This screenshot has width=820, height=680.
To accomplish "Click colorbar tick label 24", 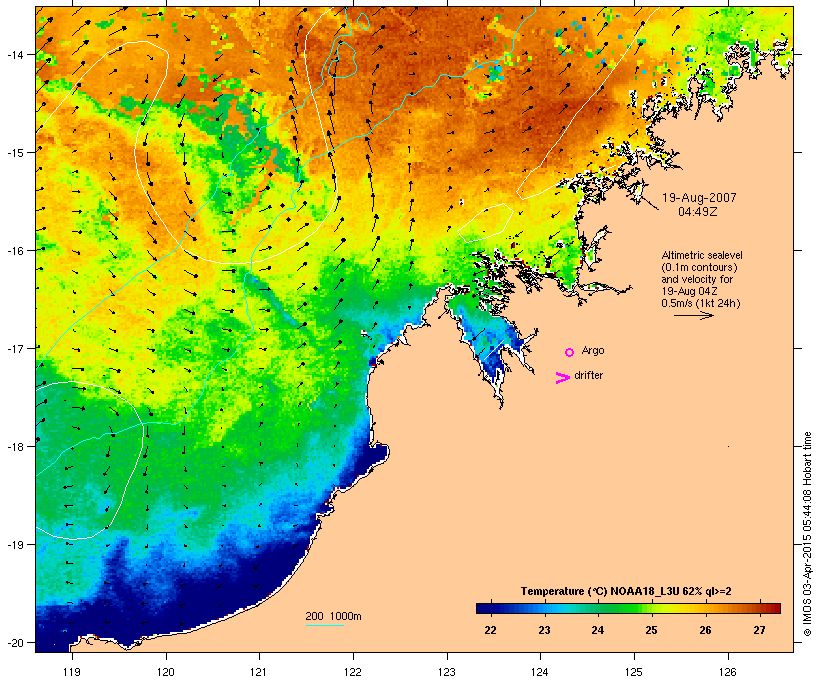I will 598,630.
